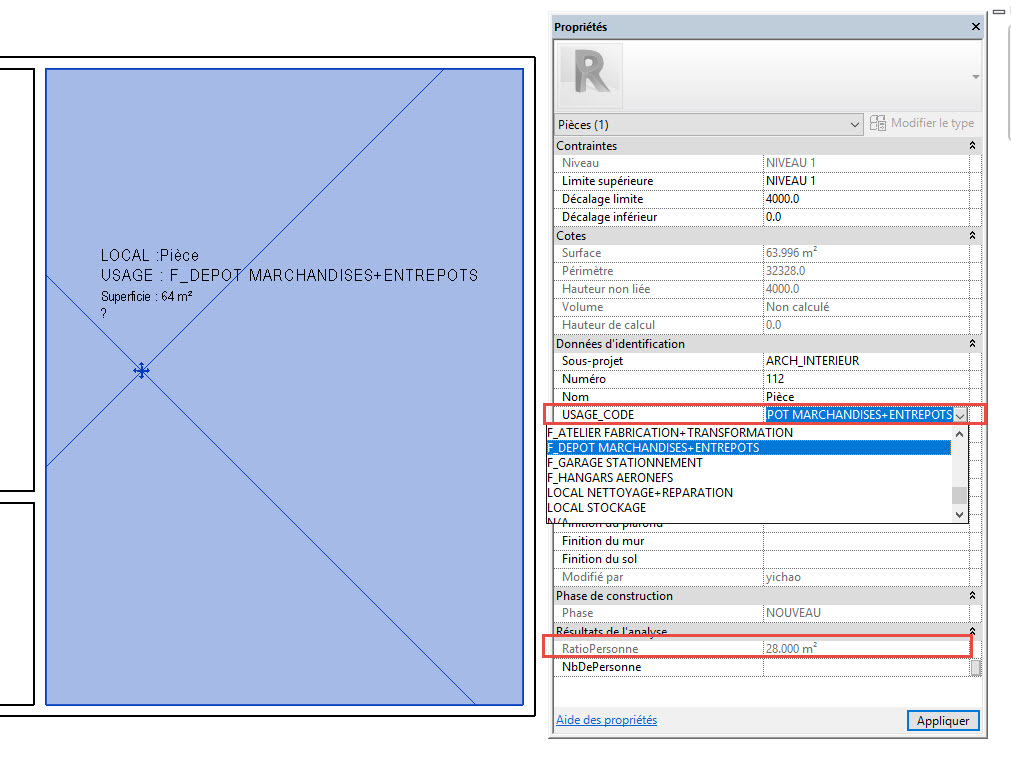
Task: Edit the Décalage limite value 4000.0
Action: point(866,199)
